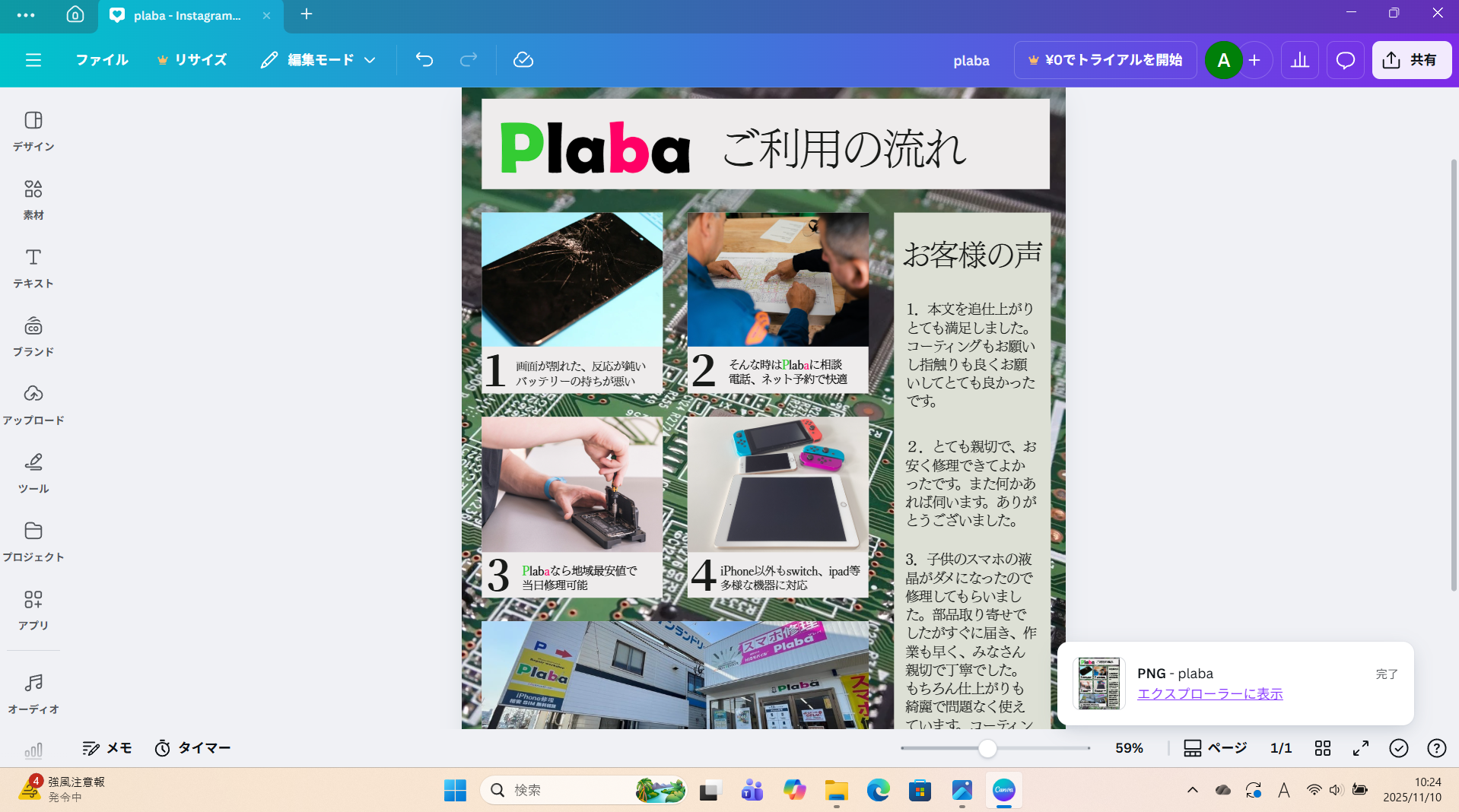Click the undo arrow icon

[x=424, y=60]
